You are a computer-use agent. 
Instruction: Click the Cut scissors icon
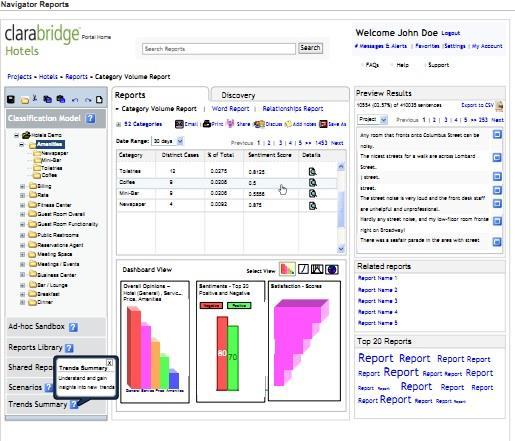(x=35, y=99)
